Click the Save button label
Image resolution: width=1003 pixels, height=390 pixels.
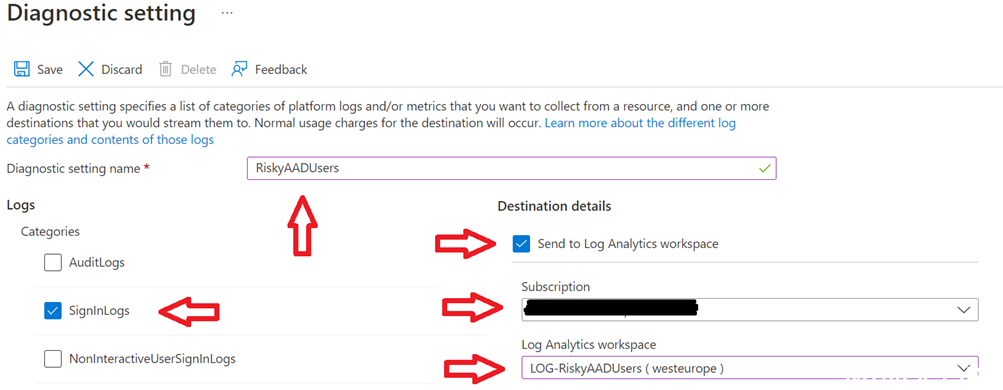(50, 70)
